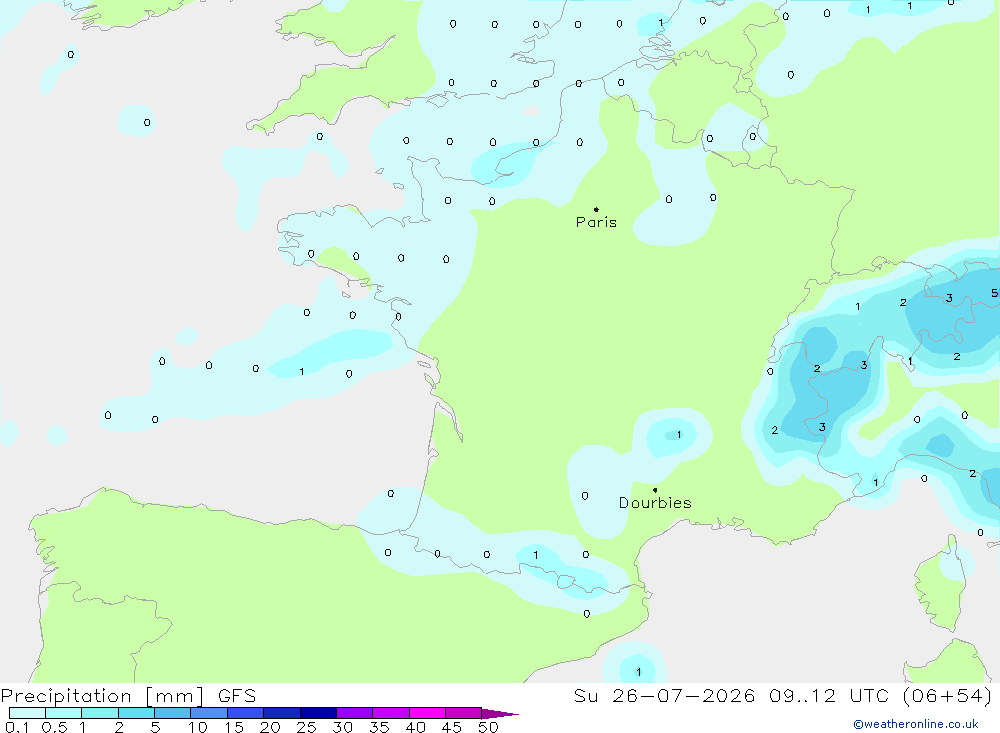Click the '1' value over the Pyrenees
1000x733 pixels.
point(536,555)
